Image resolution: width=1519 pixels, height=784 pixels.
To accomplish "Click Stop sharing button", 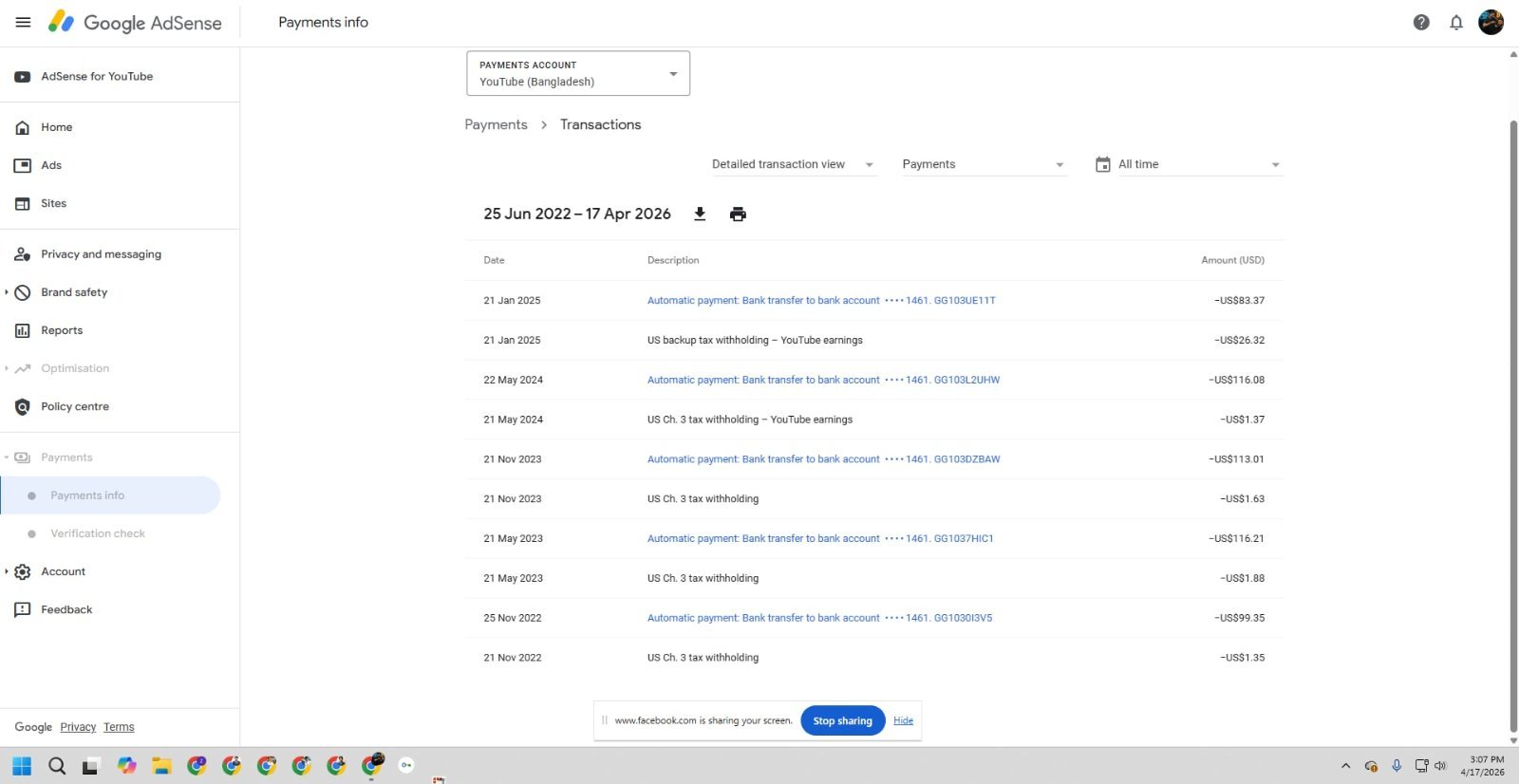I will [x=843, y=720].
